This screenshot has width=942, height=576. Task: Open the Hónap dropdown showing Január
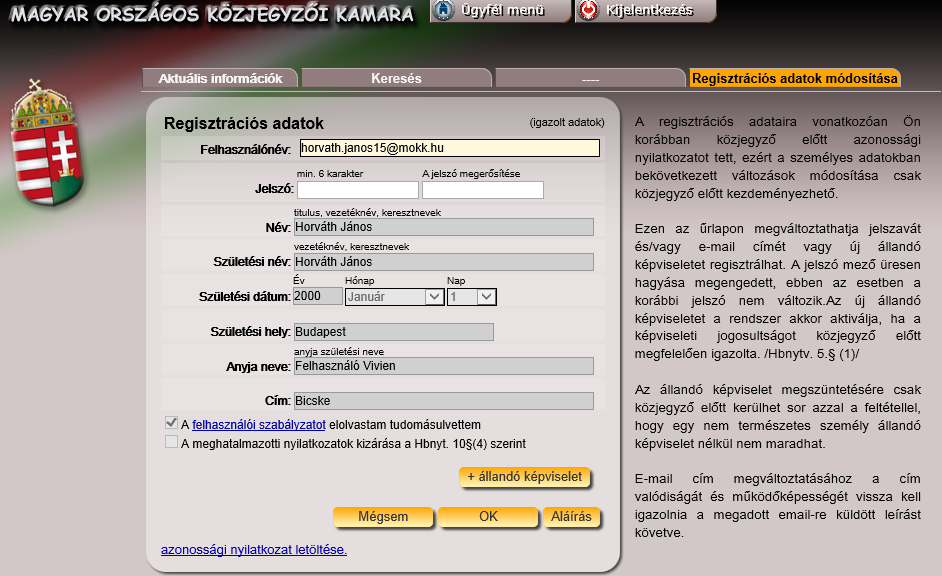tap(395, 297)
